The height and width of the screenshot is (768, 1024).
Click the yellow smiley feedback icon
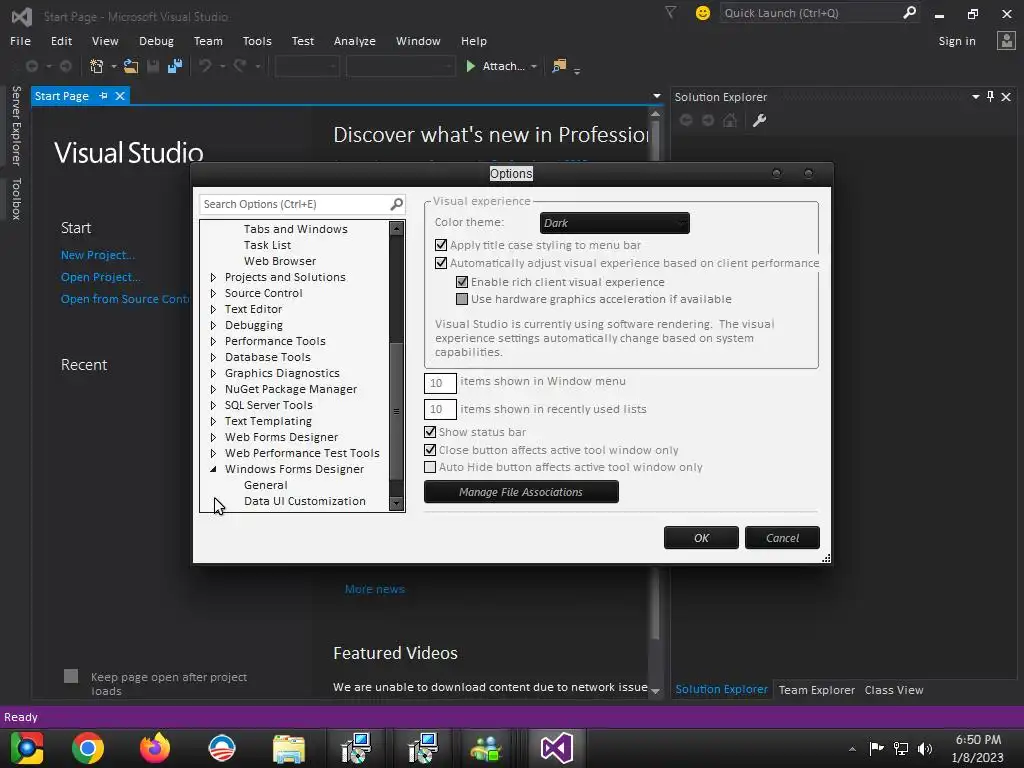coord(703,13)
